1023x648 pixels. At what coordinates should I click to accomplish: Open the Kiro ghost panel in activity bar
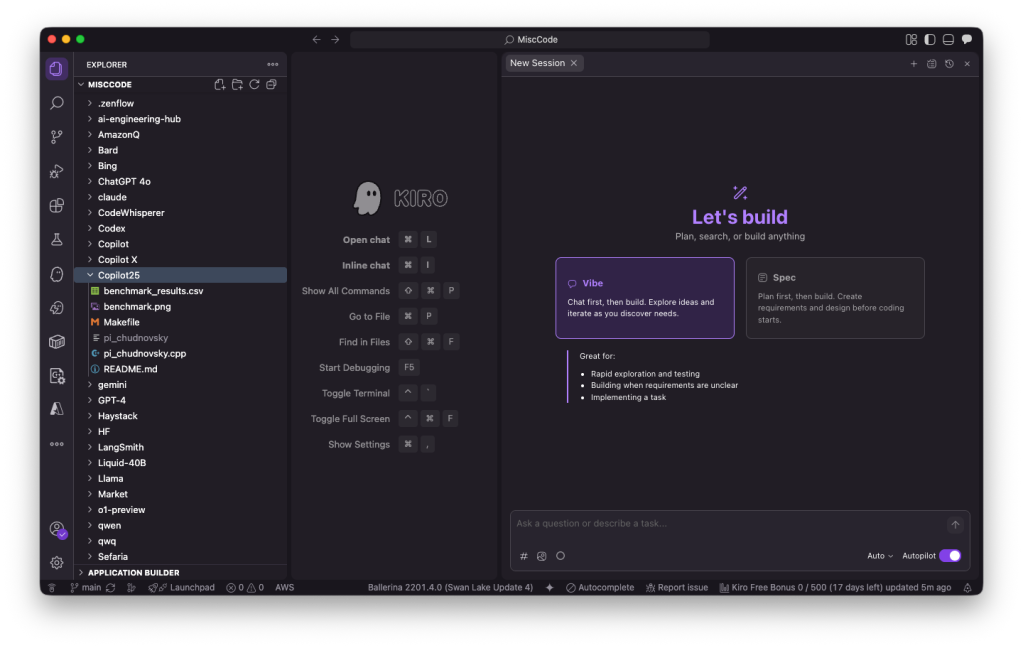click(57, 274)
